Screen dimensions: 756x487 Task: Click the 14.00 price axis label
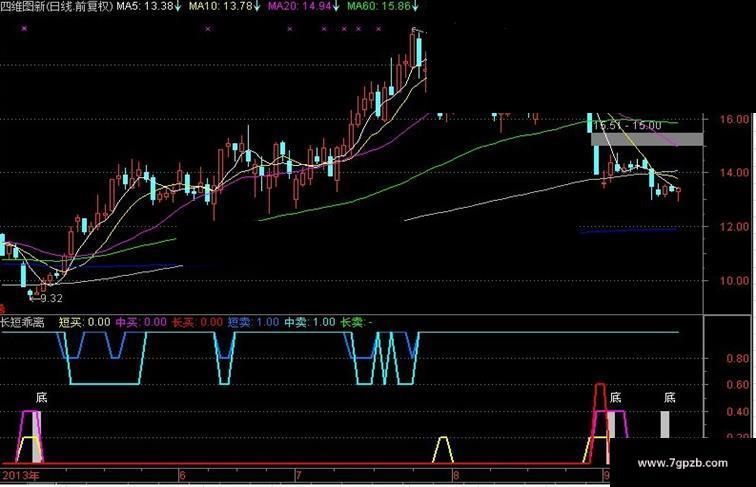click(x=735, y=173)
